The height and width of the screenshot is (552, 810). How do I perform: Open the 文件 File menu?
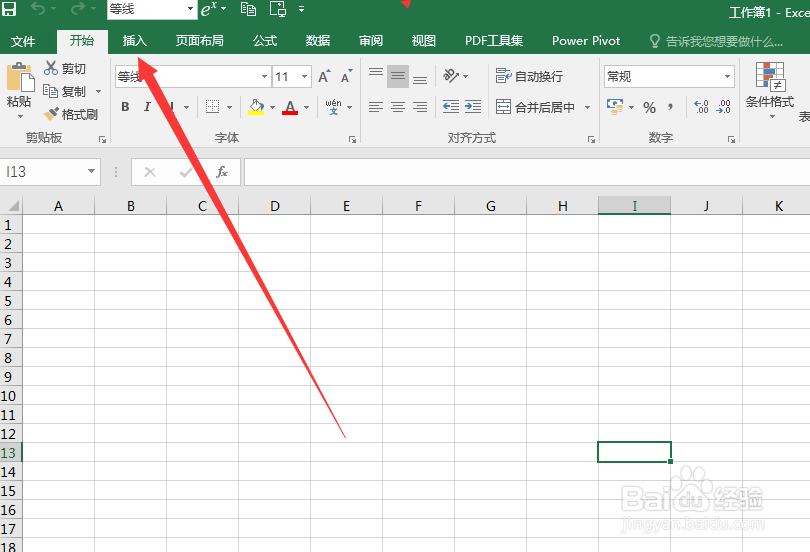click(23, 41)
